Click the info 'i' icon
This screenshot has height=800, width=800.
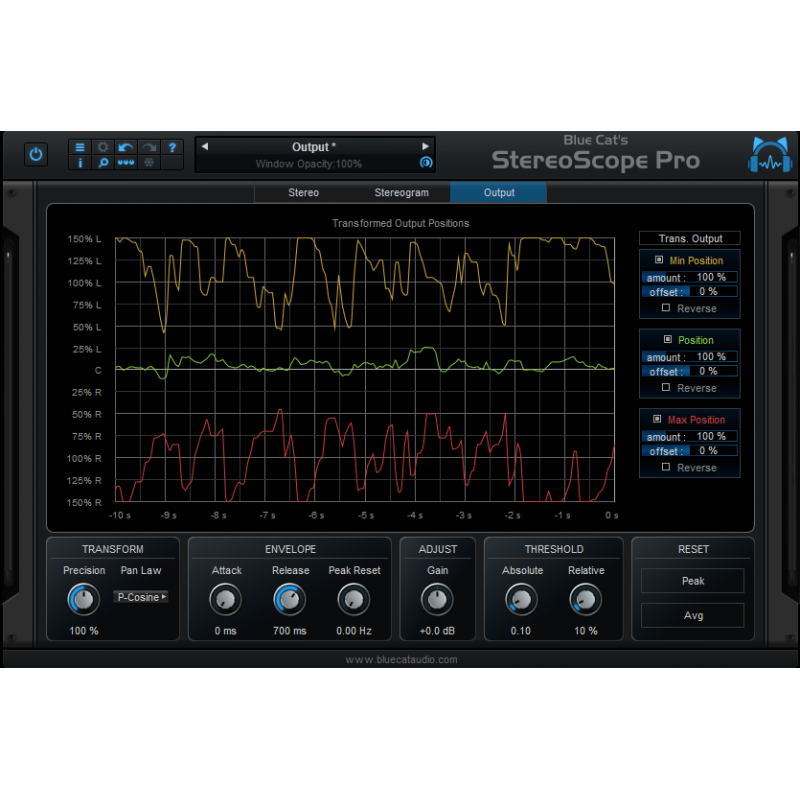tap(80, 162)
